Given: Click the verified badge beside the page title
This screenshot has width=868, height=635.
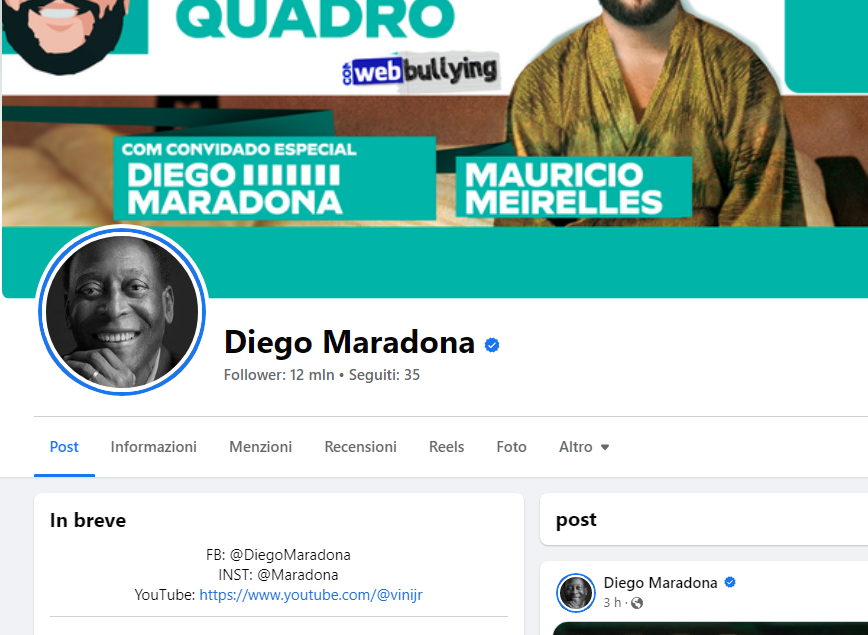Looking at the screenshot, I should 492,345.
